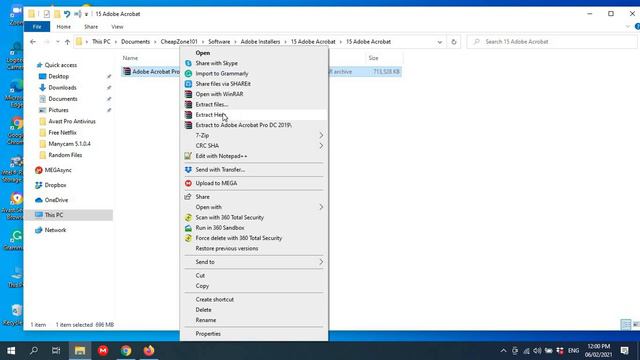Switch to Details view icon in status bar
The image size is (640, 360).
[x=626, y=324]
